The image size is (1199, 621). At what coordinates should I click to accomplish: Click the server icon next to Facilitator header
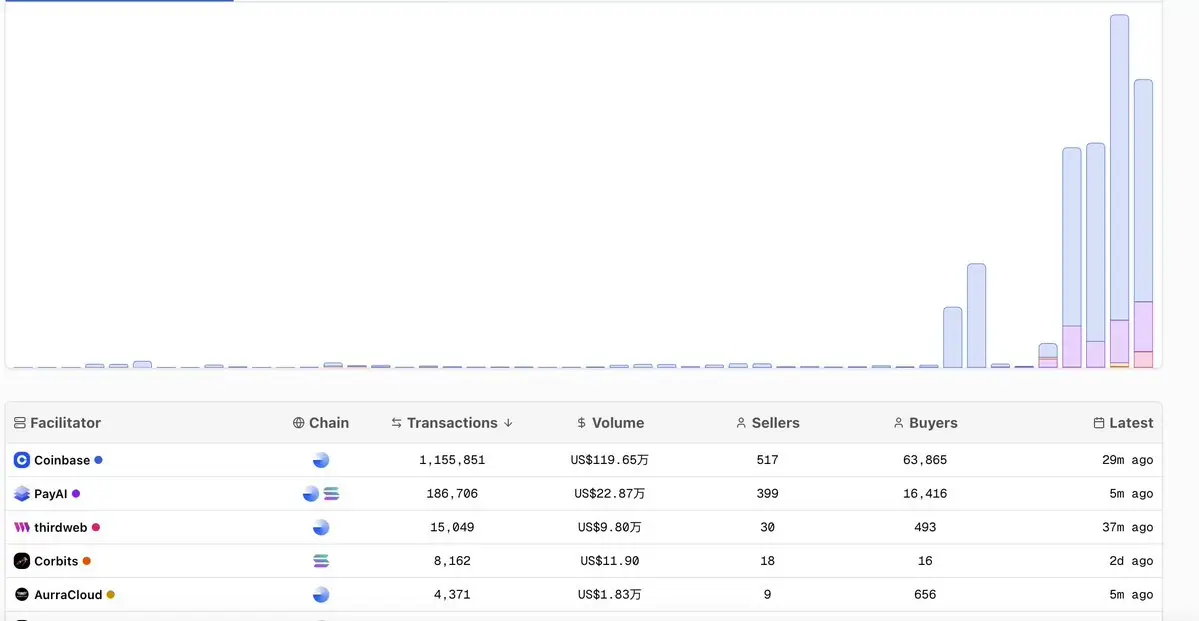tap(20, 423)
